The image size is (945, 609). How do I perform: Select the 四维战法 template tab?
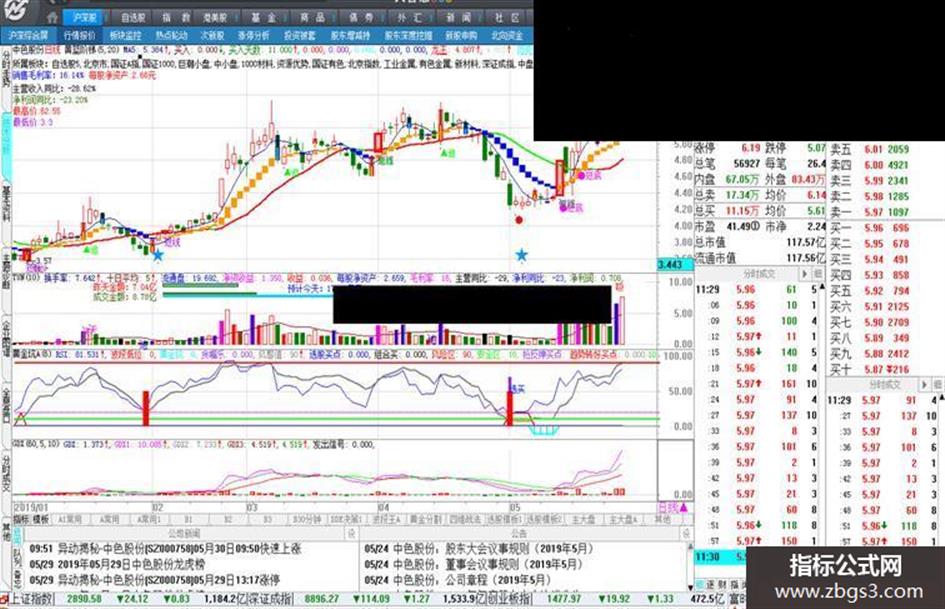pos(465,519)
